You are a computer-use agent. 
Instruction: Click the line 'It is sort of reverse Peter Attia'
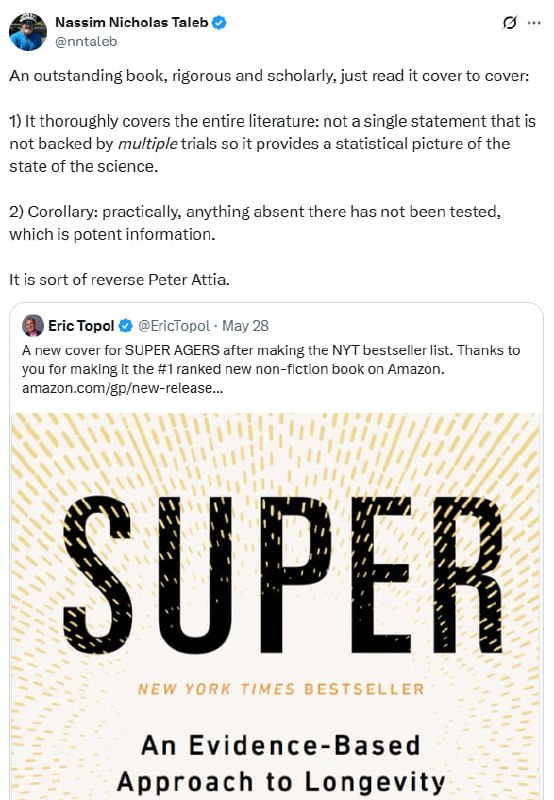[119, 280]
